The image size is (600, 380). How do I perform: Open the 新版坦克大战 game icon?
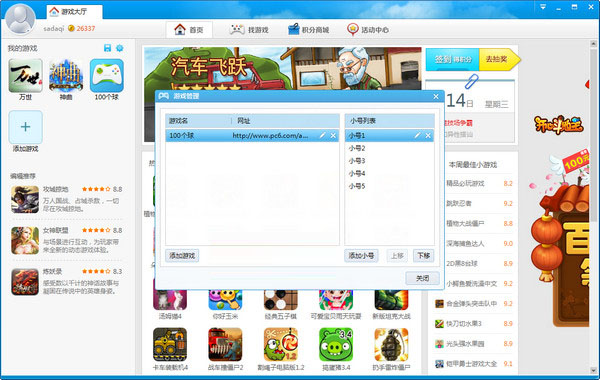[x=391, y=300]
